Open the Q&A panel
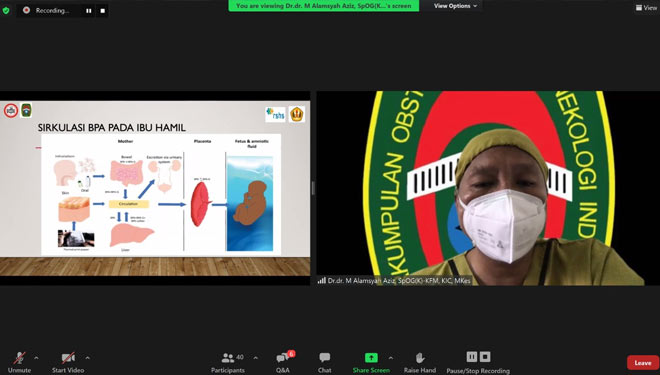Screen dimensions: 660x375 pyautogui.click(x=283, y=362)
